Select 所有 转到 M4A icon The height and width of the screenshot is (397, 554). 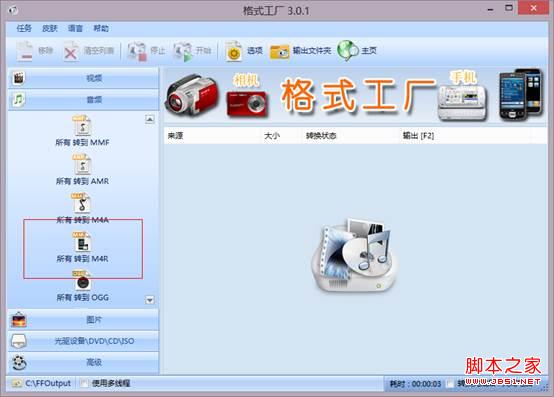point(82,202)
